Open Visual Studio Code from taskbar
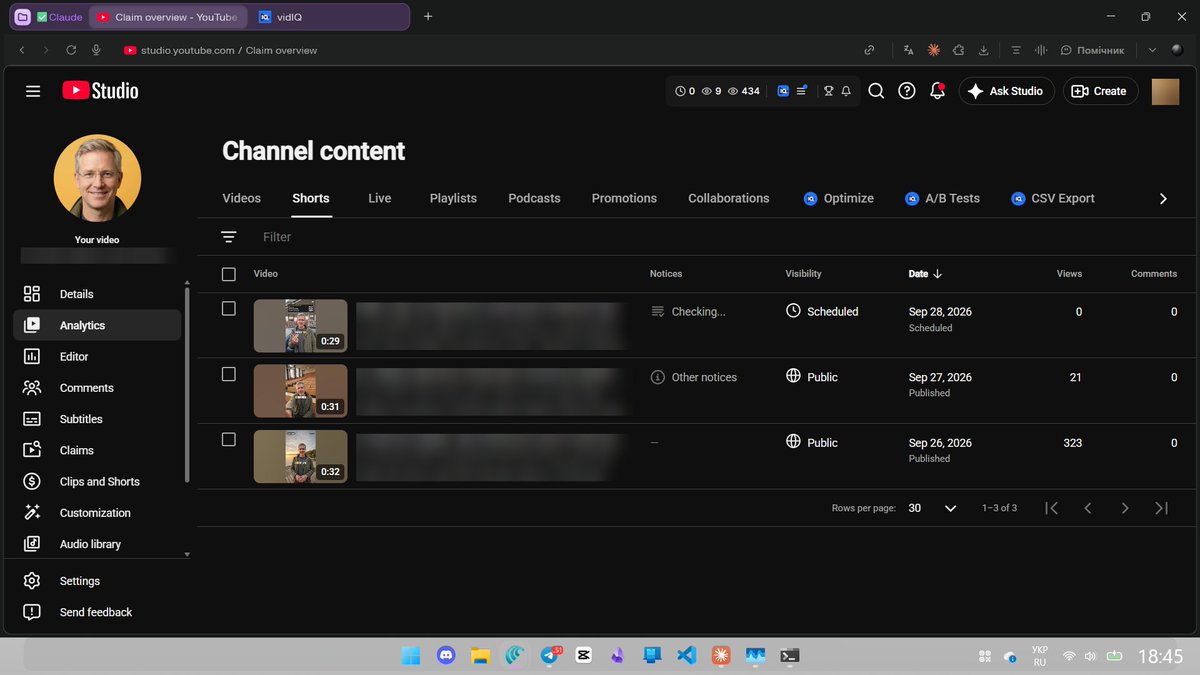Image resolution: width=1200 pixels, height=675 pixels. tap(686, 656)
